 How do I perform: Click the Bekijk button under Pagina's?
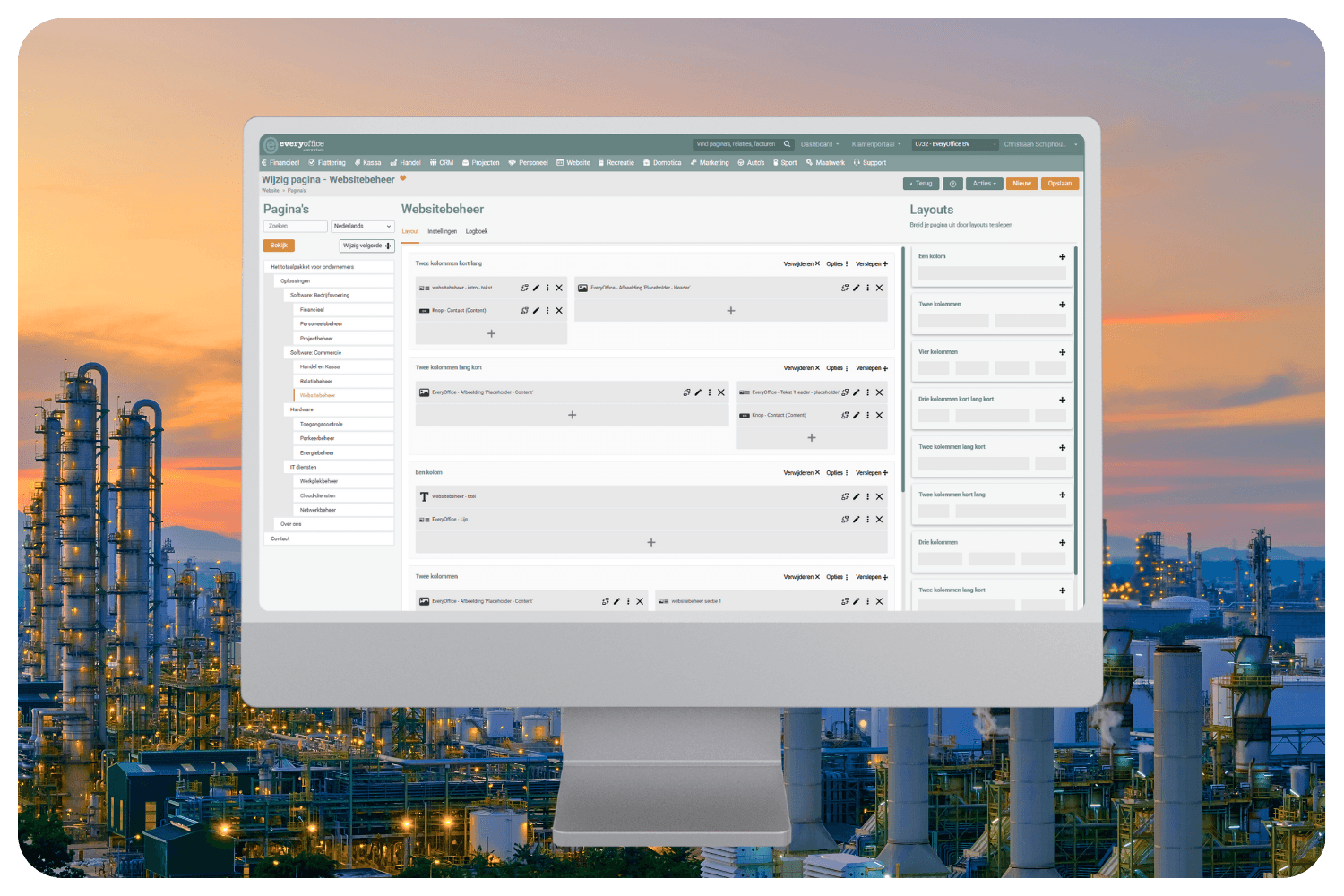[x=279, y=246]
